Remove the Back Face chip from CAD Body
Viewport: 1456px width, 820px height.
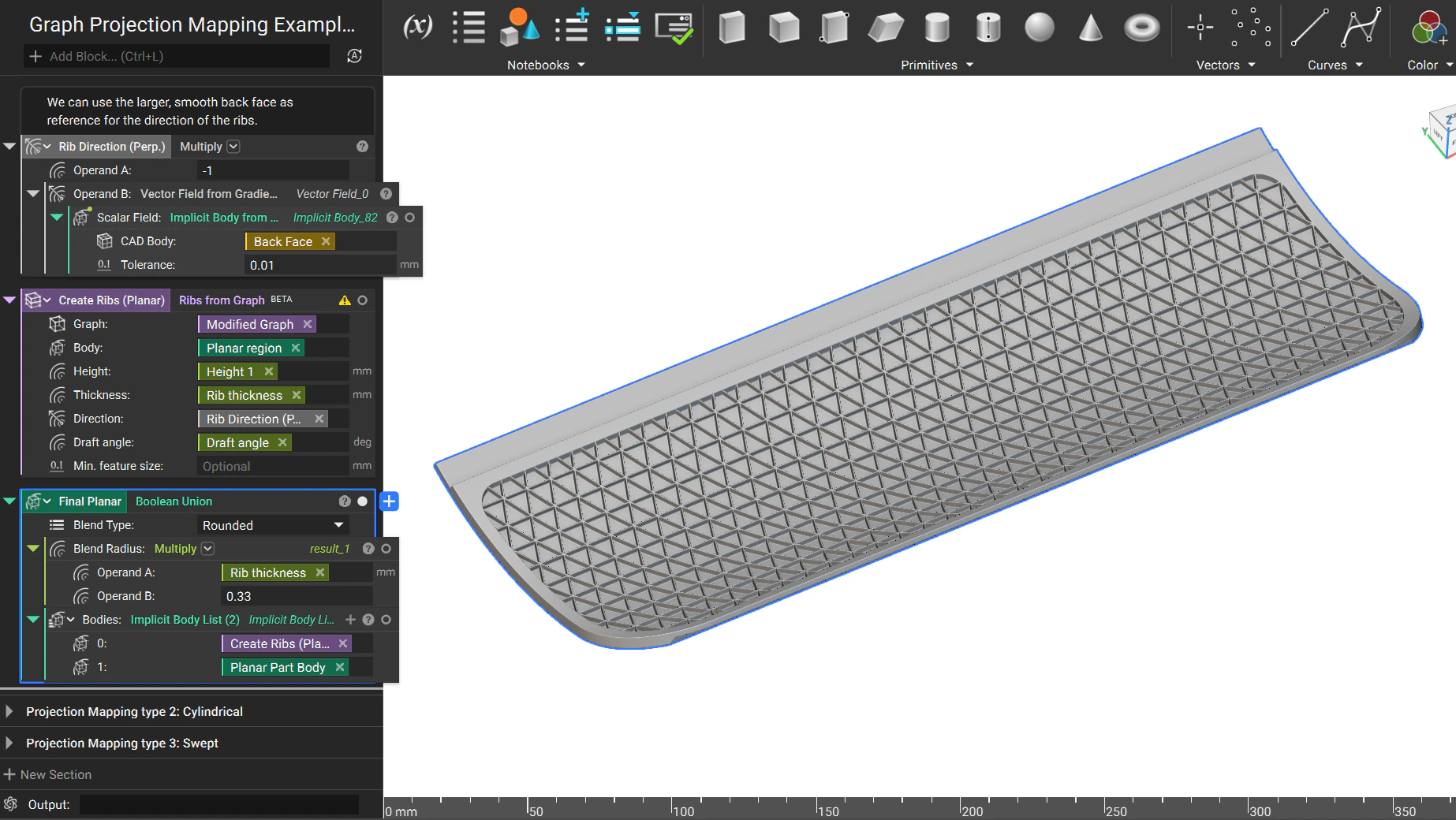click(x=326, y=241)
